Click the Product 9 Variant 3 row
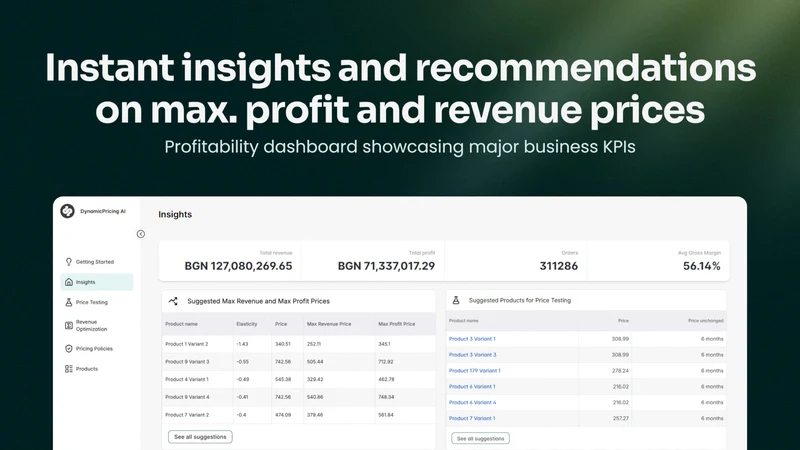 tap(298, 362)
